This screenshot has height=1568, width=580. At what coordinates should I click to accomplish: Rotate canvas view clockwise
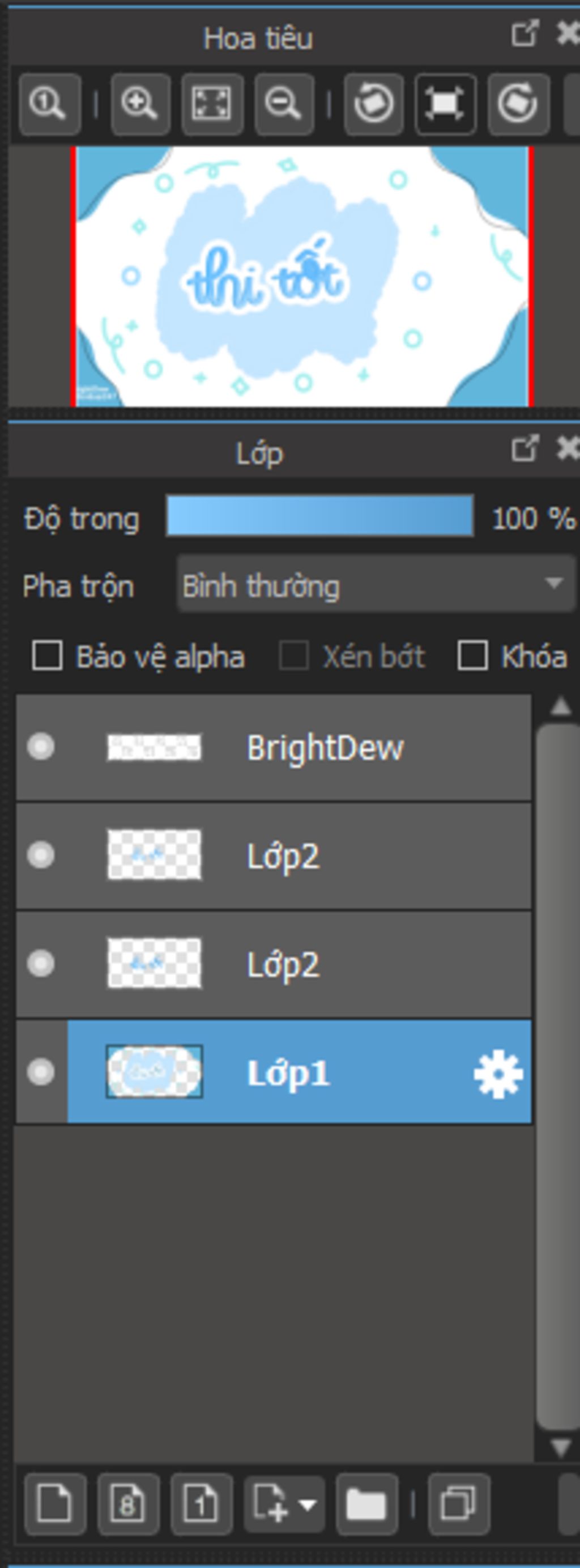518,104
